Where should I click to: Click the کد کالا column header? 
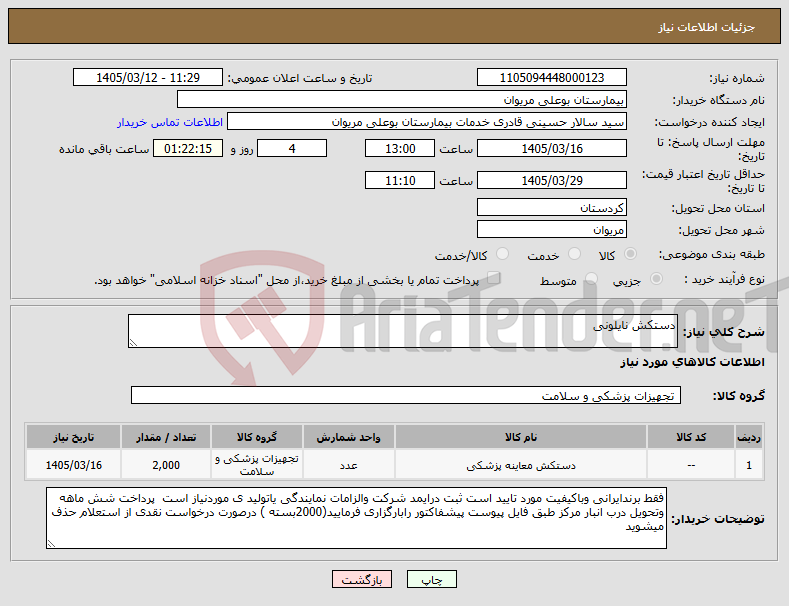(x=691, y=437)
